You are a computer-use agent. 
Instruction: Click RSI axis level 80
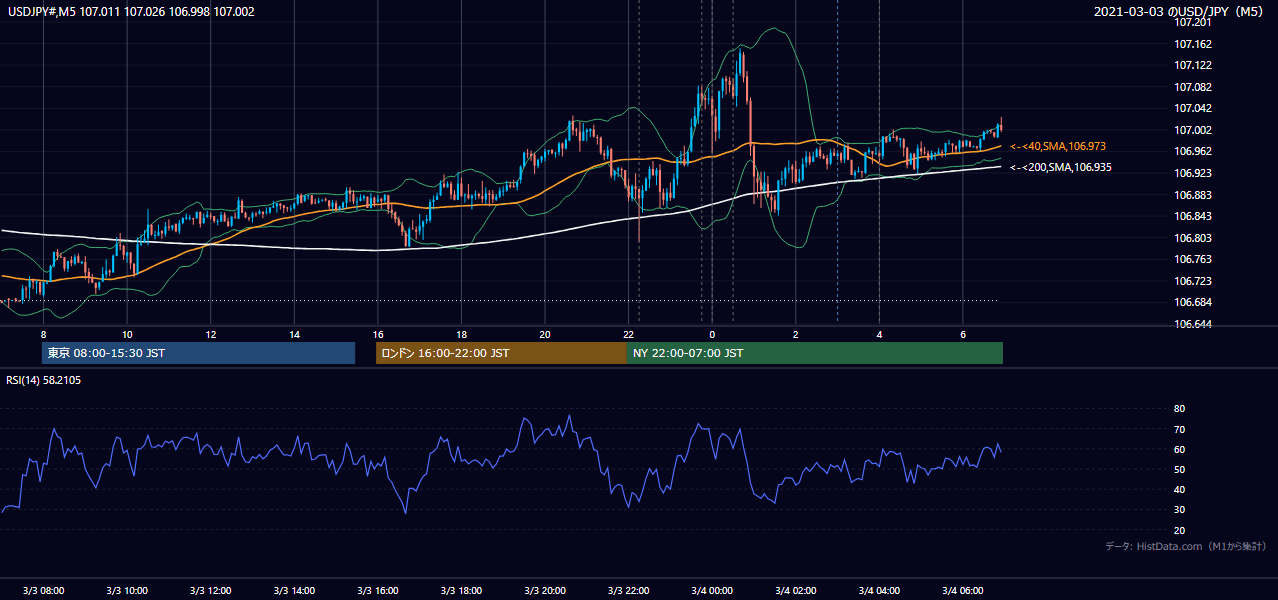pos(1179,409)
